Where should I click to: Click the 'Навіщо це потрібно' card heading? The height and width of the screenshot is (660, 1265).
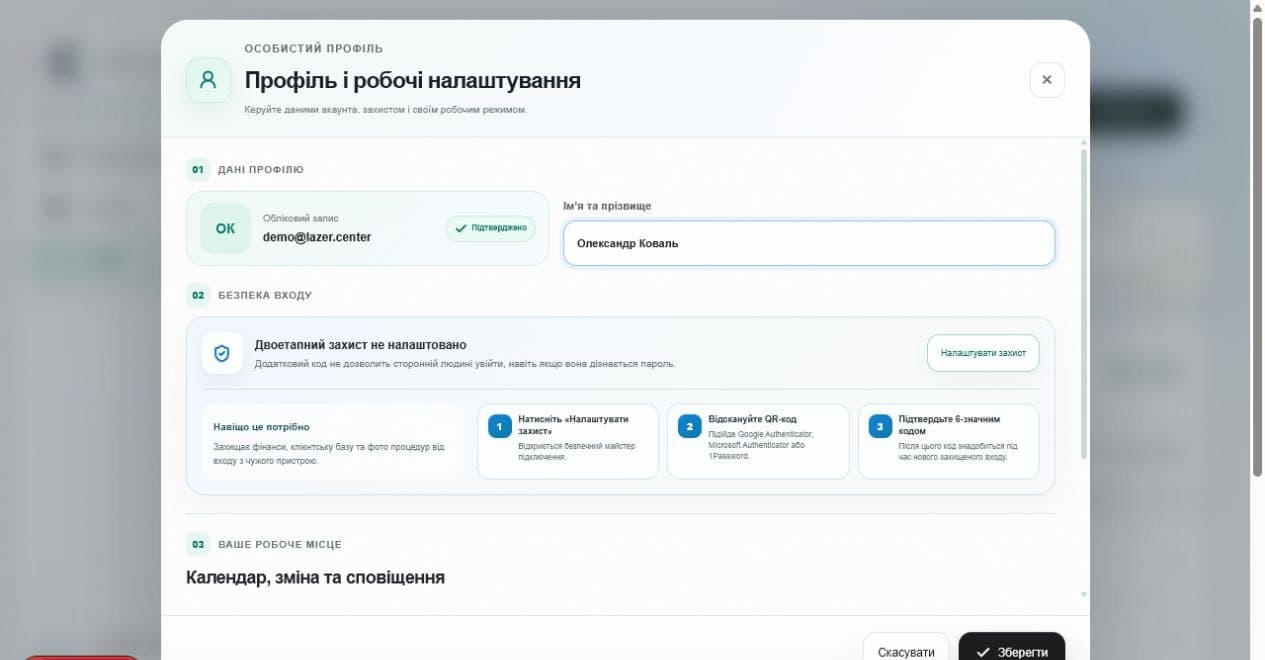tap(261, 427)
